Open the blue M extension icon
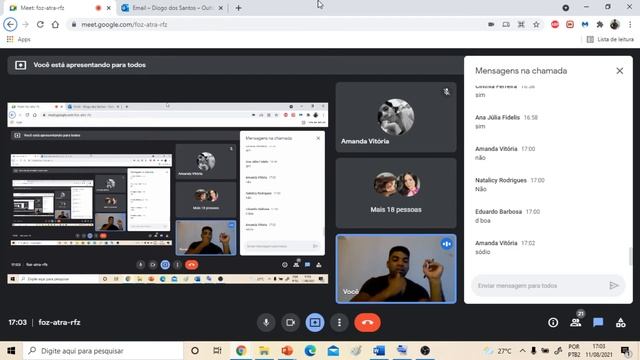The image size is (640, 360). 585,24
